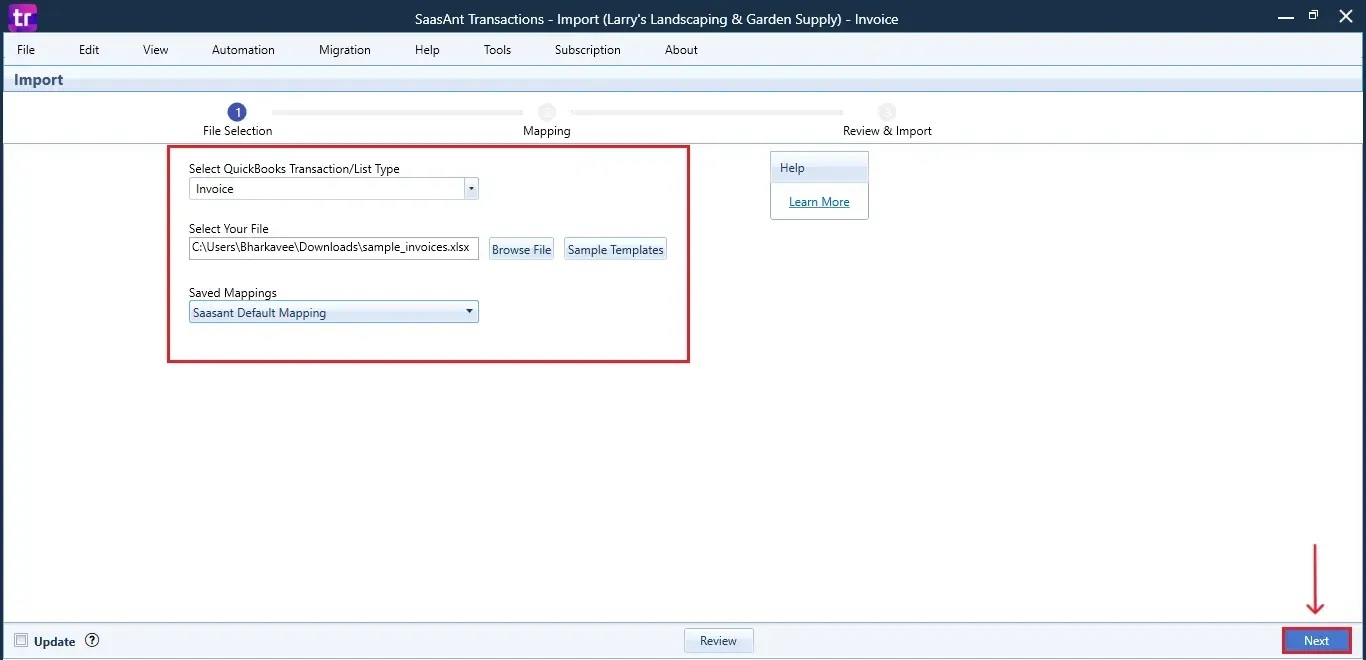1366x660 pixels.
Task: Open the Help menu
Action: 427,50
